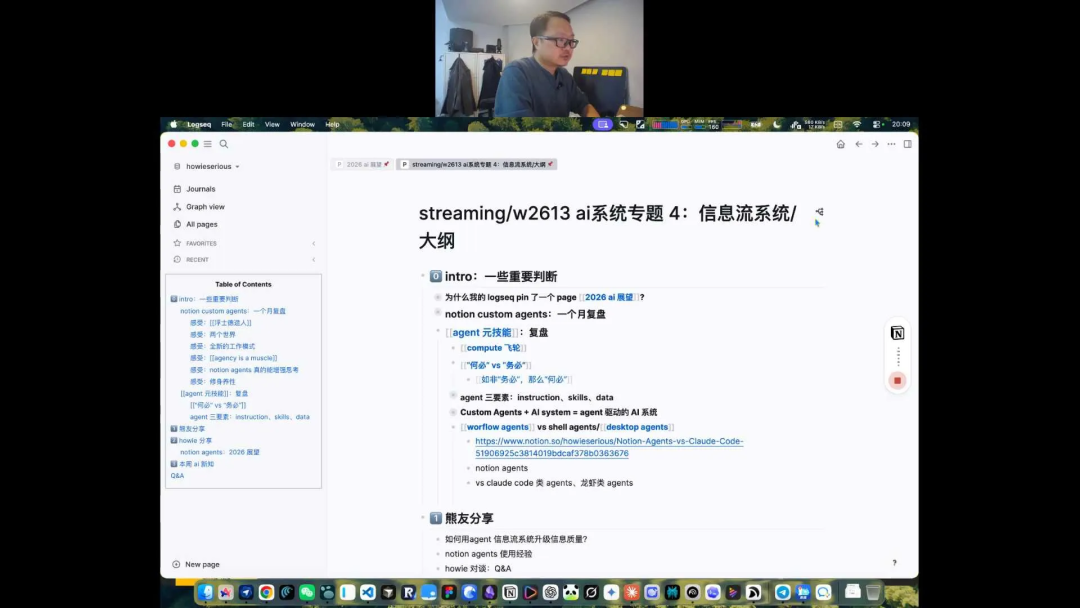Image resolution: width=1080 pixels, height=608 pixels.
Task: Collapse the Recent section chevron
Action: point(313,260)
